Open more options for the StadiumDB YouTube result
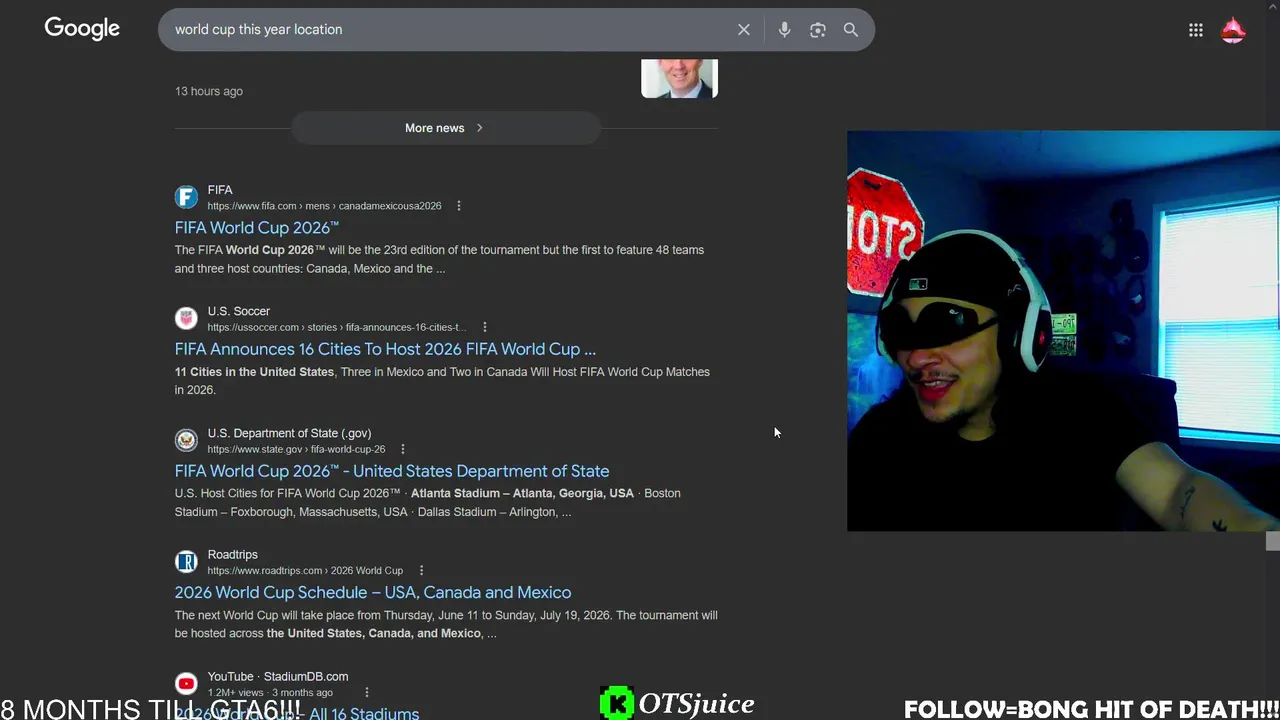This screenshot has width=1280, height=720. (x=367, y=692)
